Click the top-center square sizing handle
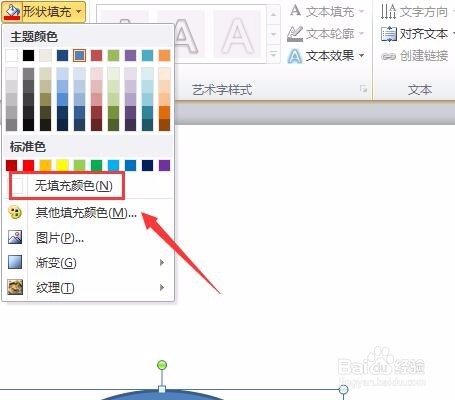The width and height of the screenshot is (455, 400). click(162, 389)
